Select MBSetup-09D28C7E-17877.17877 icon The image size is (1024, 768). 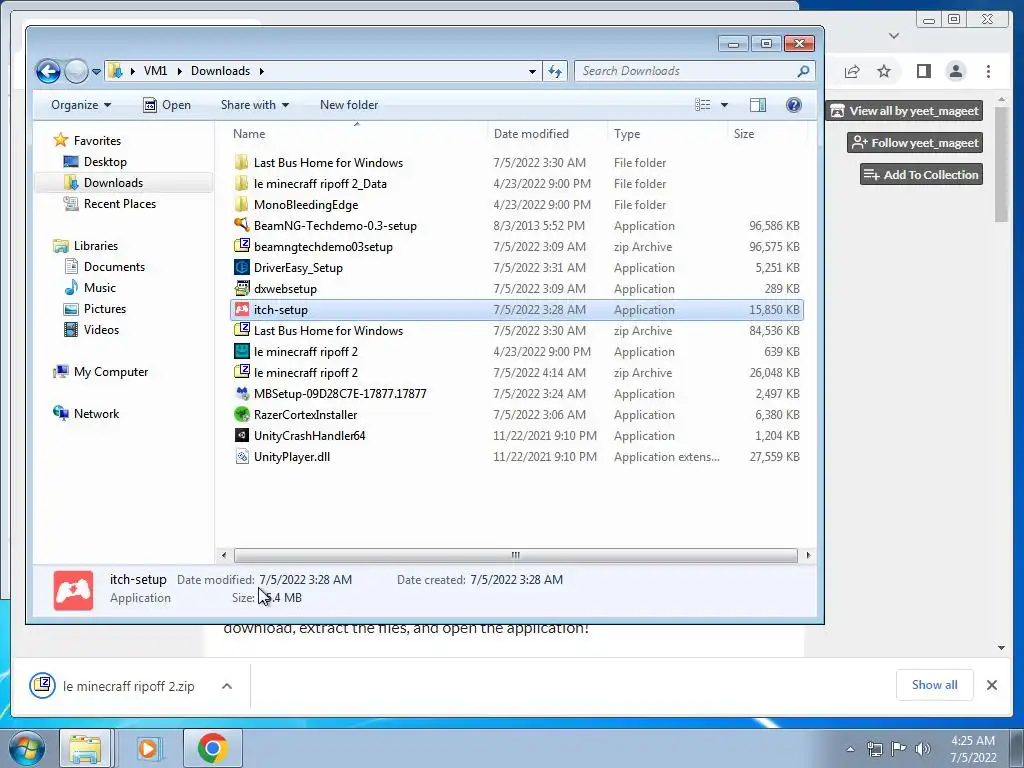[242, 393]
